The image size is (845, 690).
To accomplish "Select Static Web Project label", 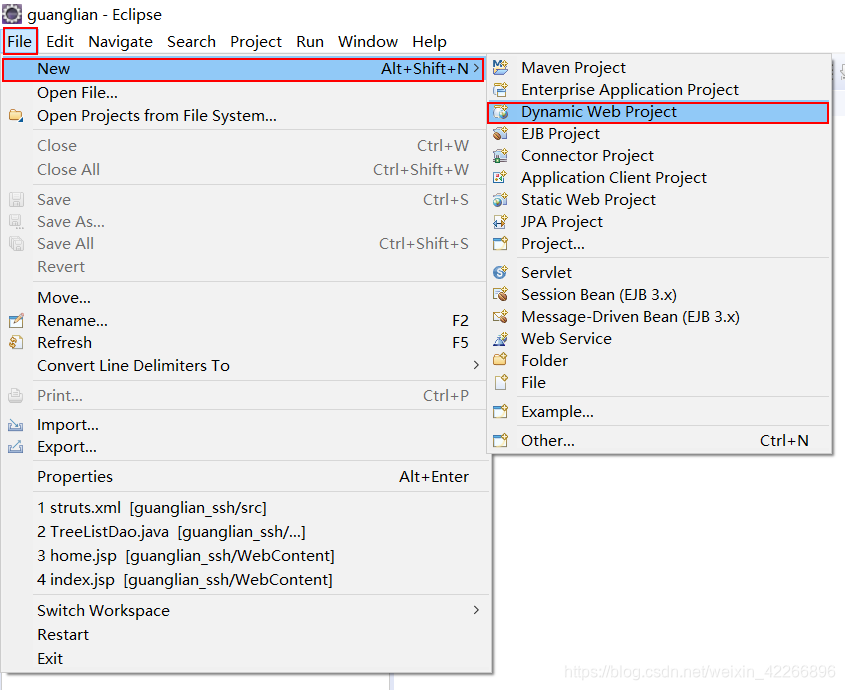I will (x=588, y=199).
